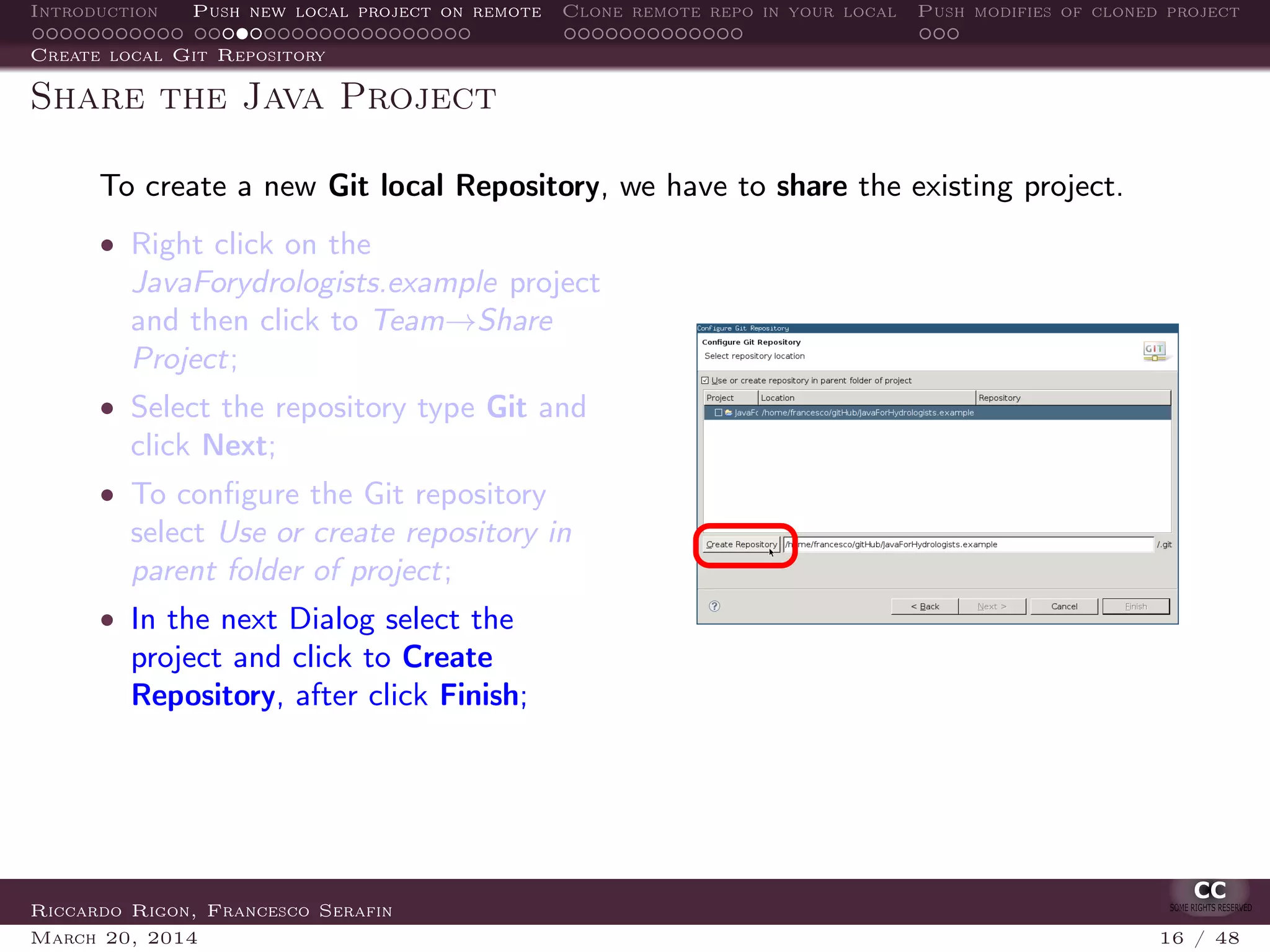Click the Location column header

click(x=867, y=398)
